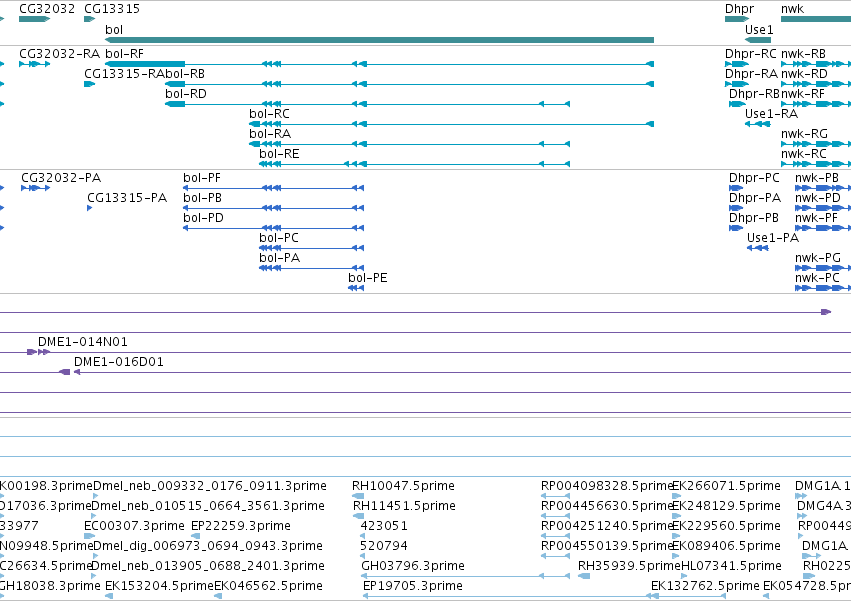The image size is (851, 601).
Task: Open the GH03796.3prime label
Action: 413,566
